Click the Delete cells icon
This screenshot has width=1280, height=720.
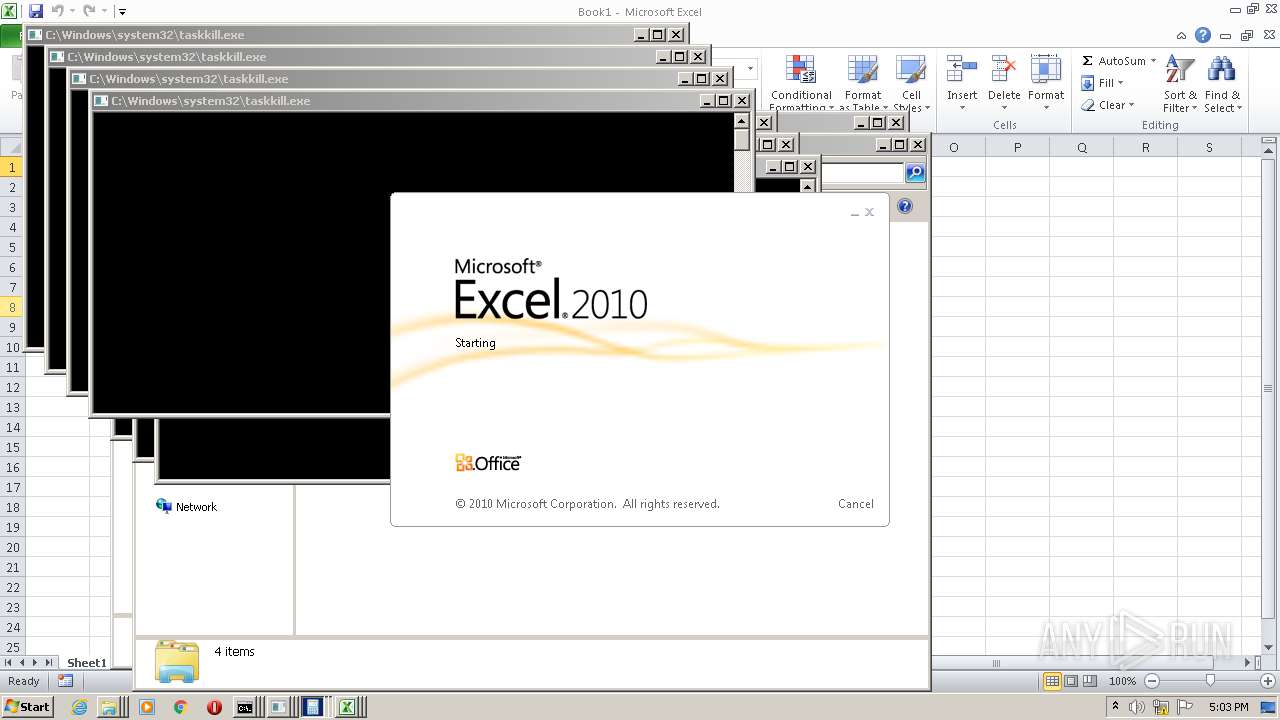click(1004, 70)
